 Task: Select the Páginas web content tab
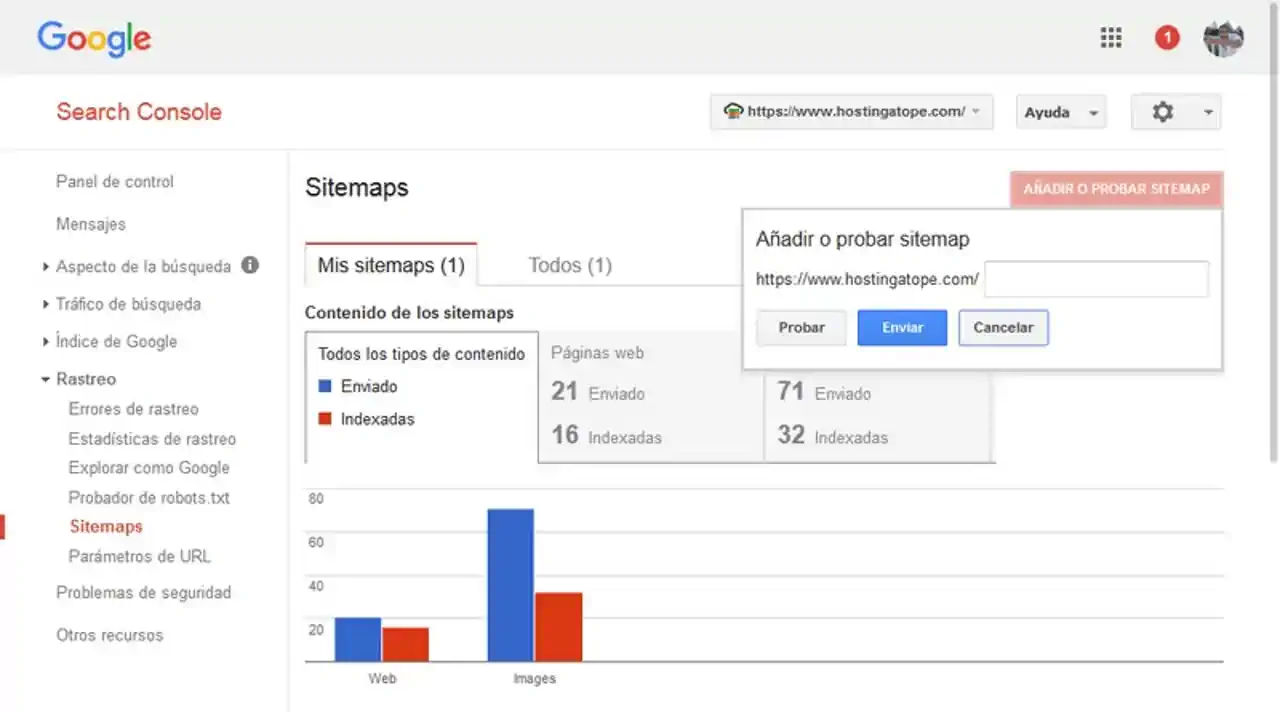click(x=651, y=397)
